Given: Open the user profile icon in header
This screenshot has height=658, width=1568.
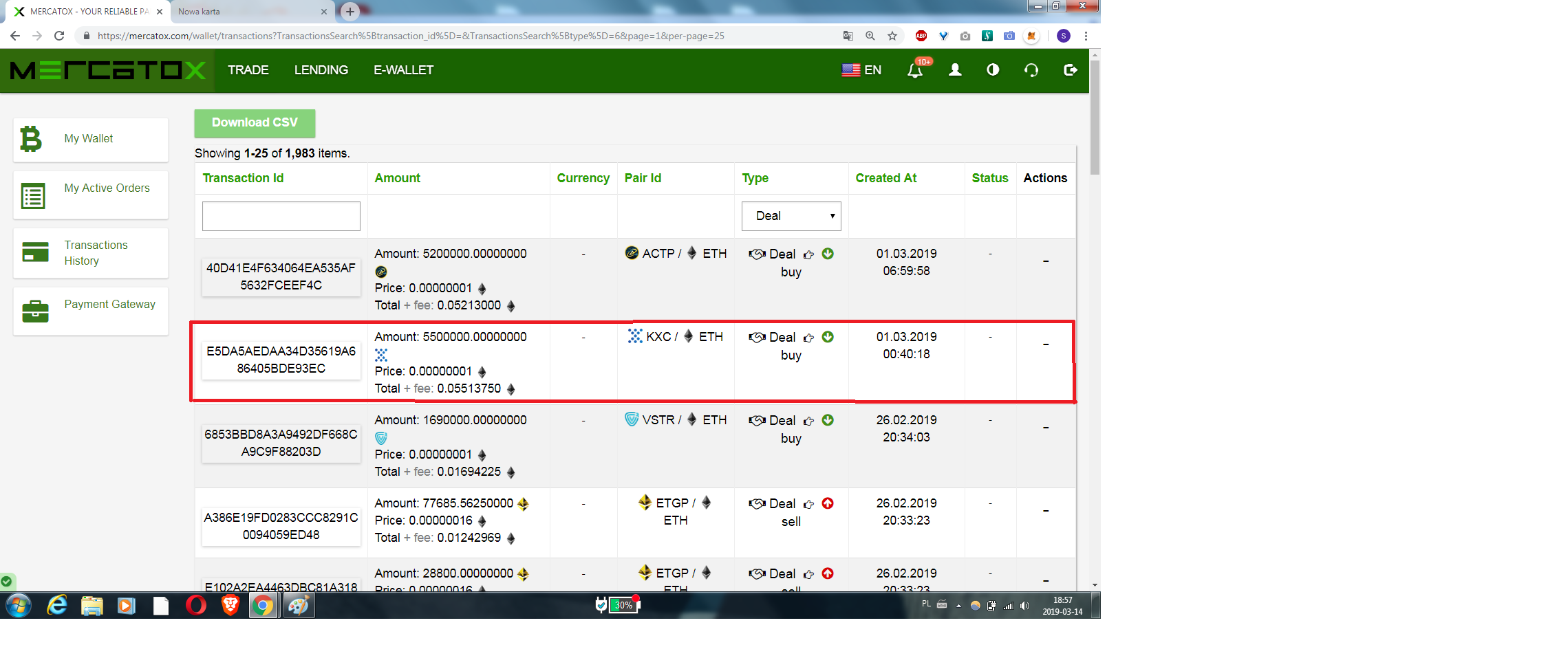Looking at the screenshot, I should (955, 69).
